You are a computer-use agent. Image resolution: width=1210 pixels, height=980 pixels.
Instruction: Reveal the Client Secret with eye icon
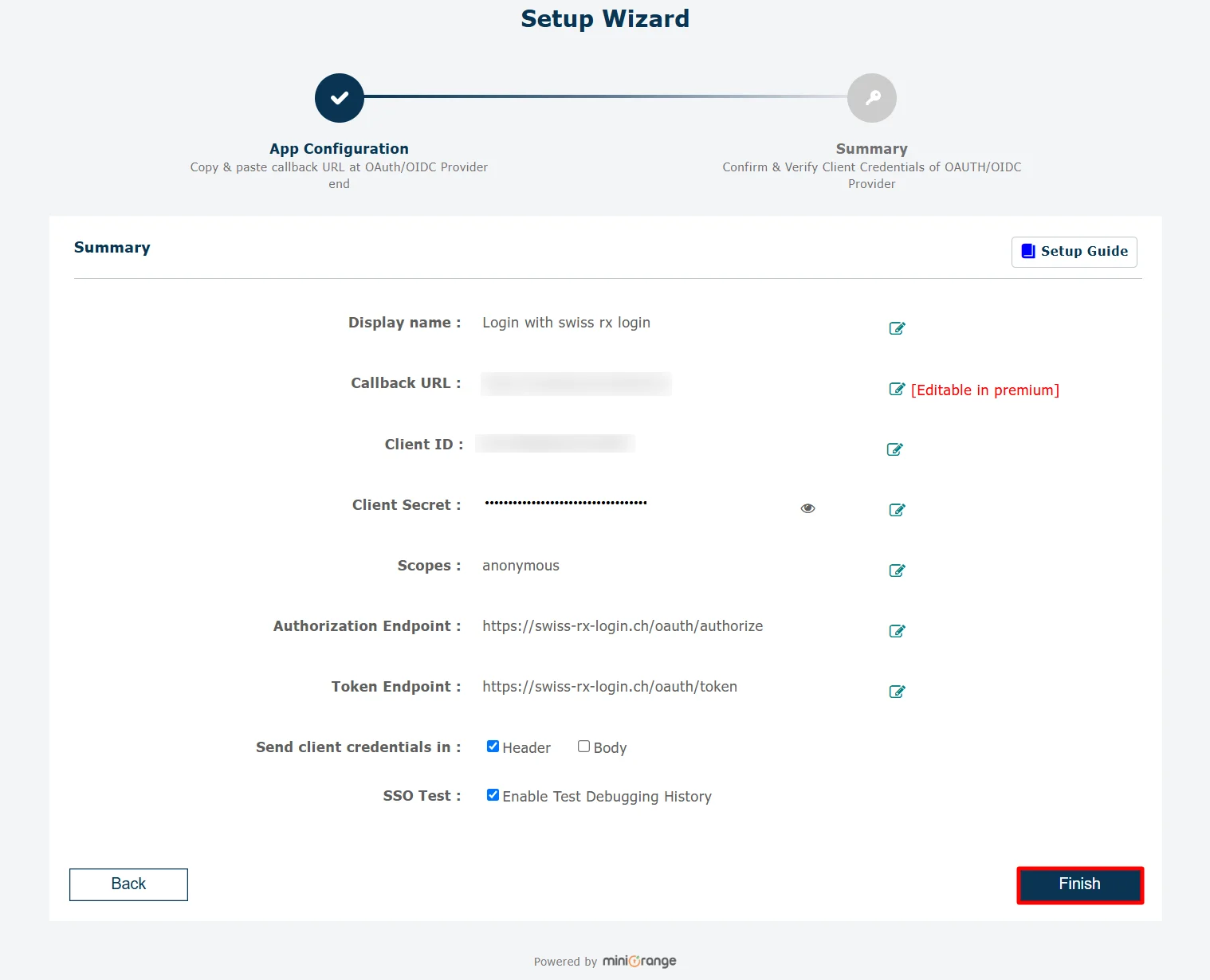[807, 508]
